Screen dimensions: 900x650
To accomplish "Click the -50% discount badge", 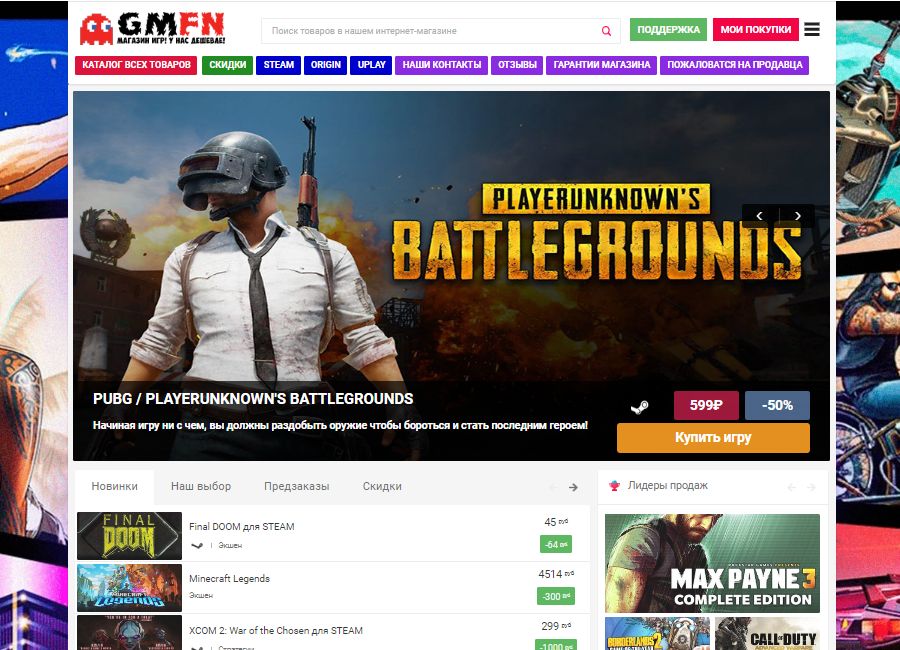I will [777, 405].
